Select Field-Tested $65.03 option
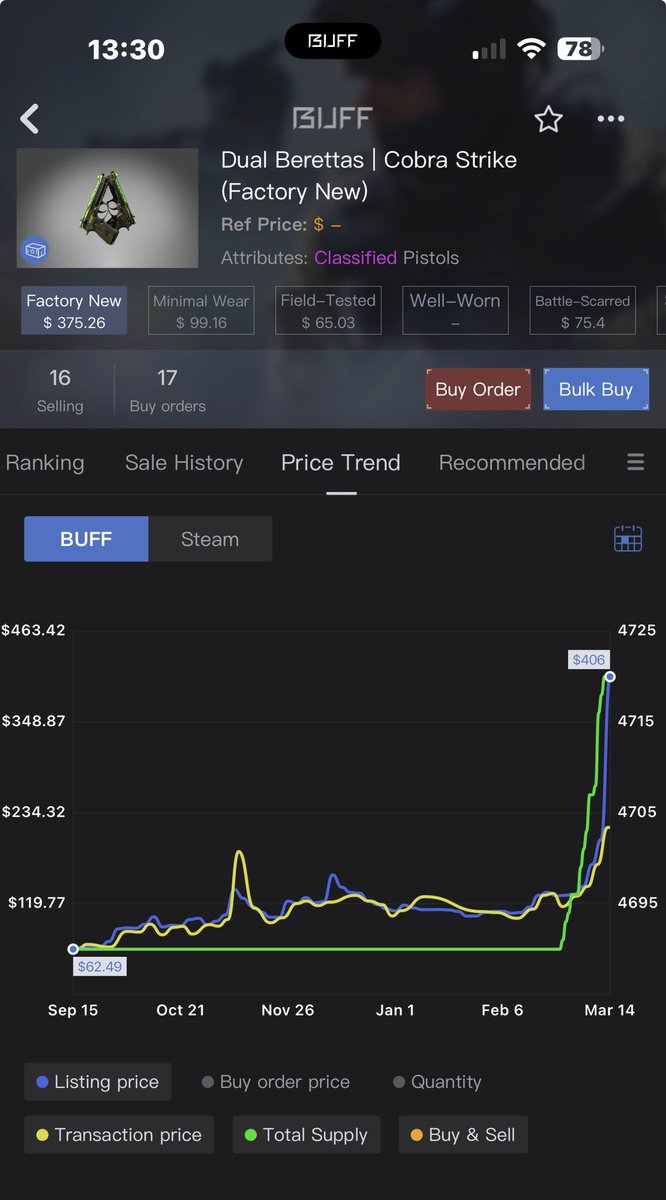666x1200 pixels. pos(328,311)
